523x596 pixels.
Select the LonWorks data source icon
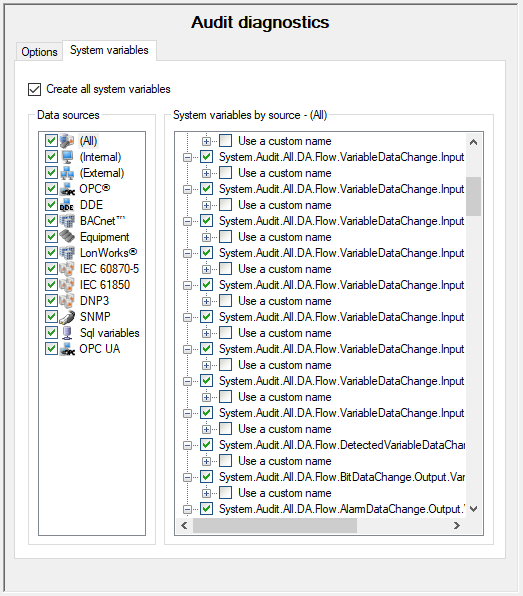(67, 253)
